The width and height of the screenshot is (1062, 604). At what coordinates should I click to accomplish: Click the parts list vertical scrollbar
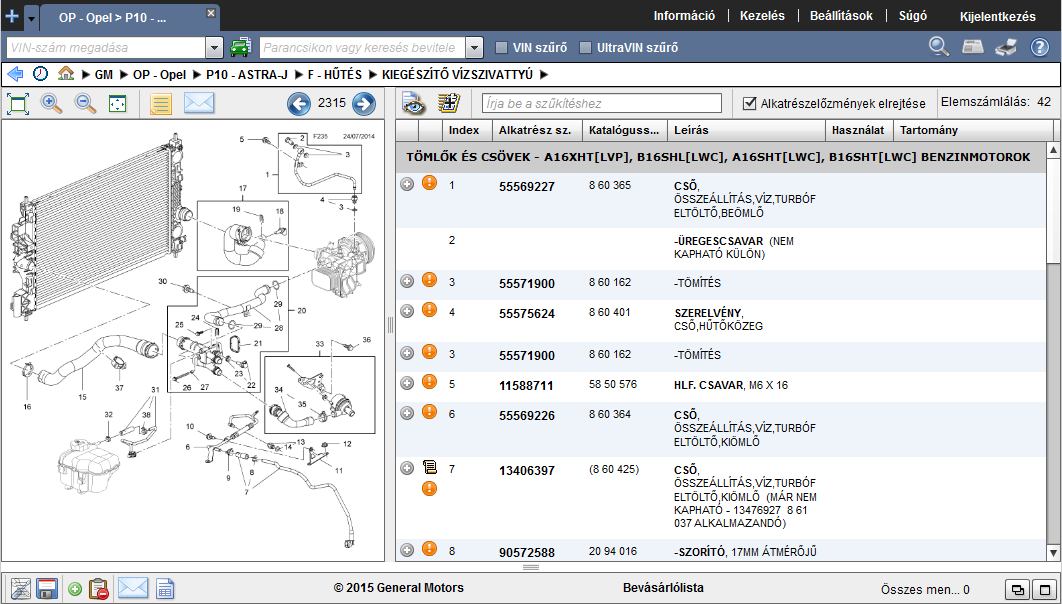(1053, 351)
